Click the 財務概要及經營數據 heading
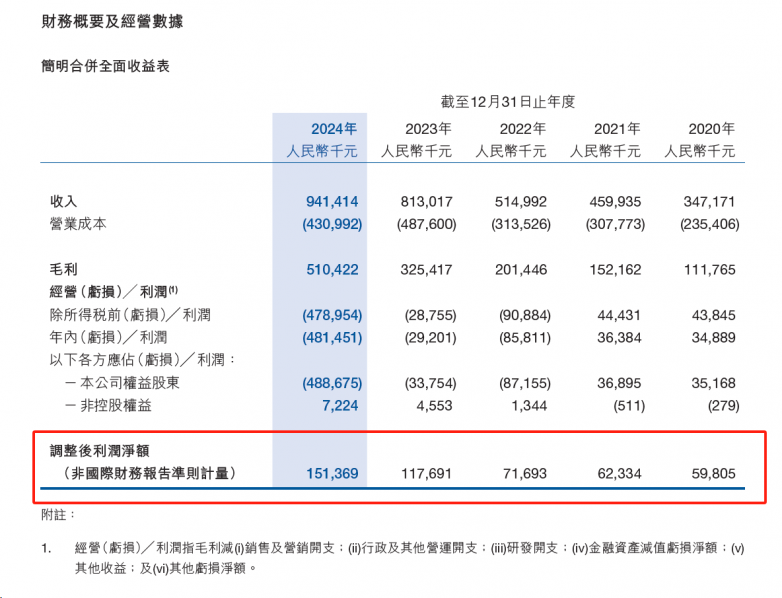 (112, 21)
